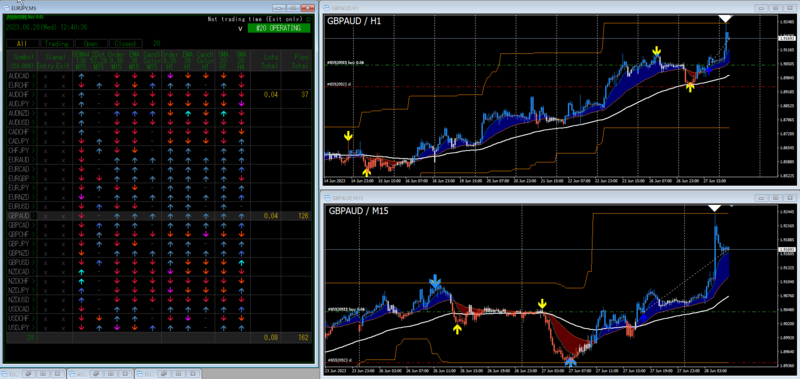Image resolution: width=800 pixels, height=379 pixels.
Task: Show the Closed positions tab
Action: pos(125,44)
